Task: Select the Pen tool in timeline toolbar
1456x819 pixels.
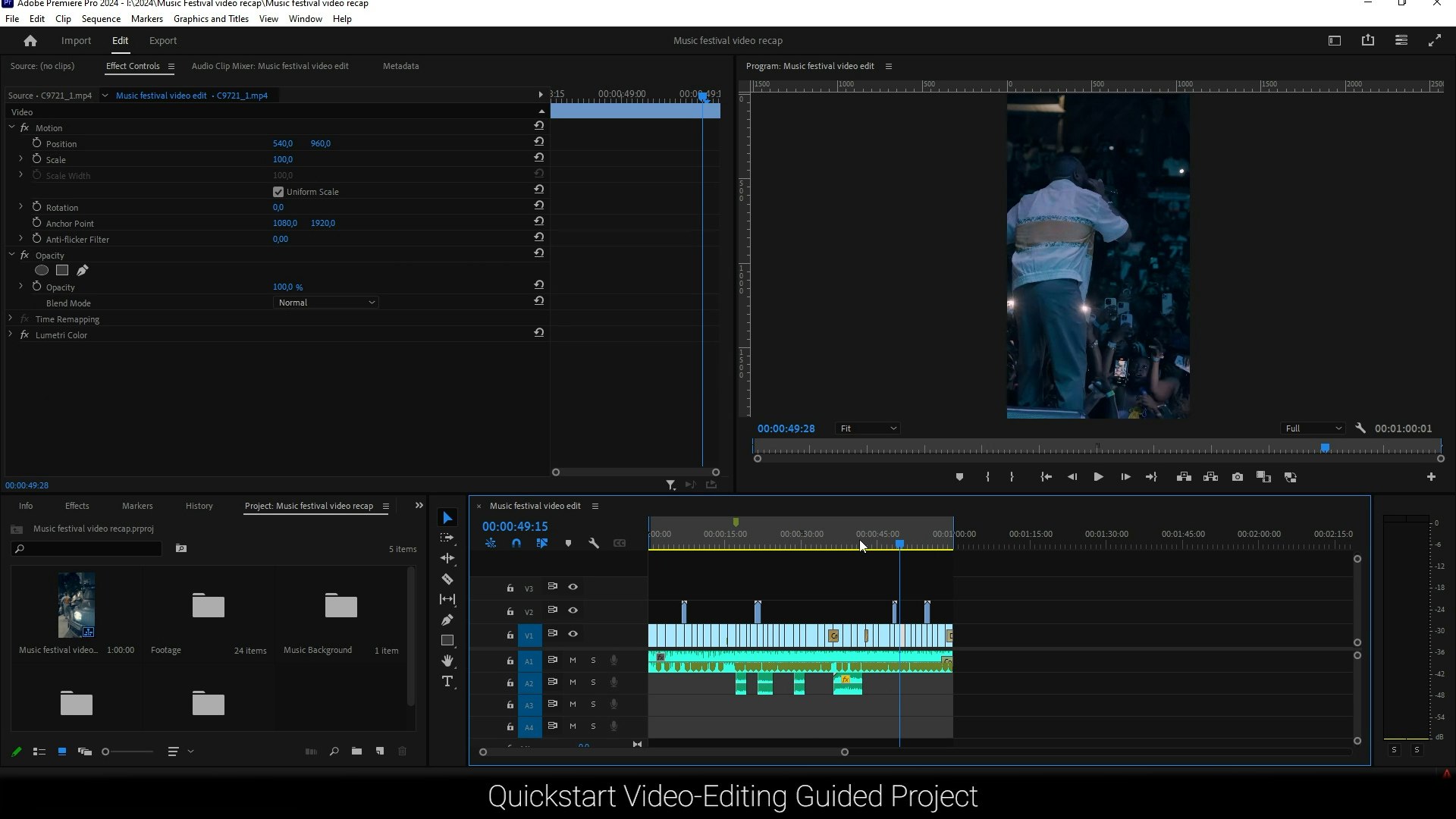Action: tap(447, 620)
